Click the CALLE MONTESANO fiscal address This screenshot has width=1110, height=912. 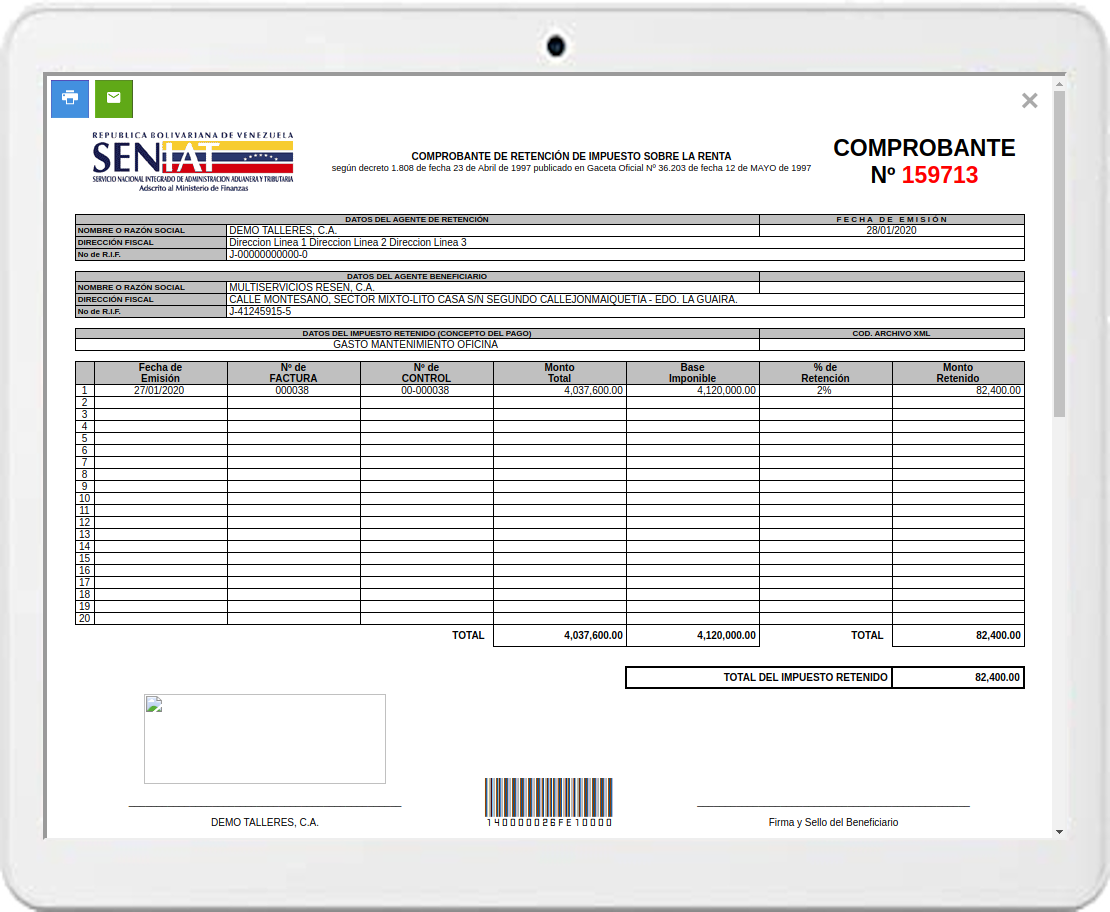pyautogui.click(x=484, y=300)
